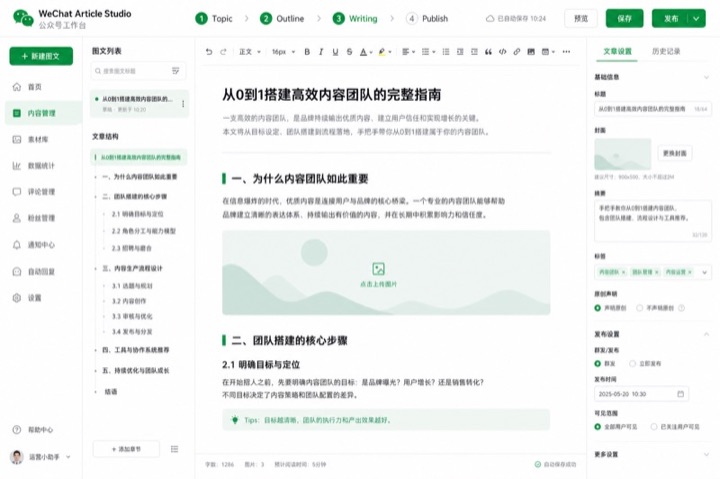This screenshot has width=720, height=479.
Task: Open 素材库 in the sidebar
Action: [31, 139]
